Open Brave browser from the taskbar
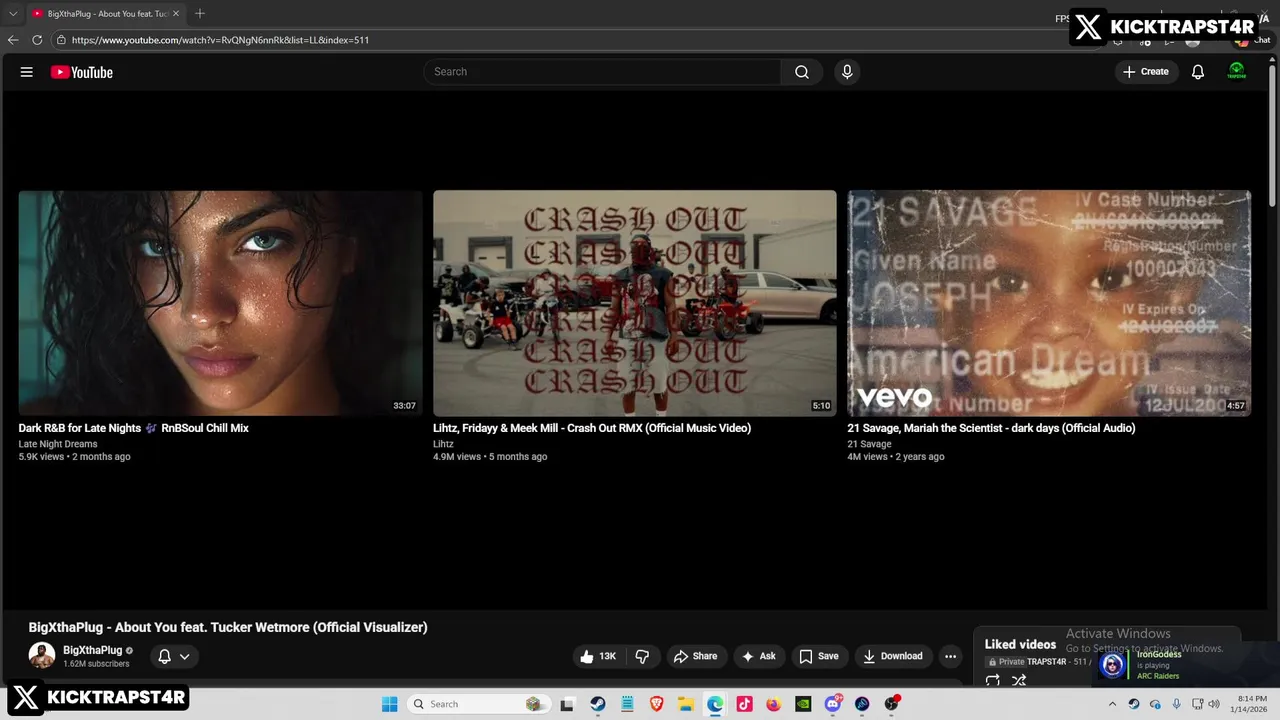The height and width of the screenshot is (720, 1280). tap(656, 704)
